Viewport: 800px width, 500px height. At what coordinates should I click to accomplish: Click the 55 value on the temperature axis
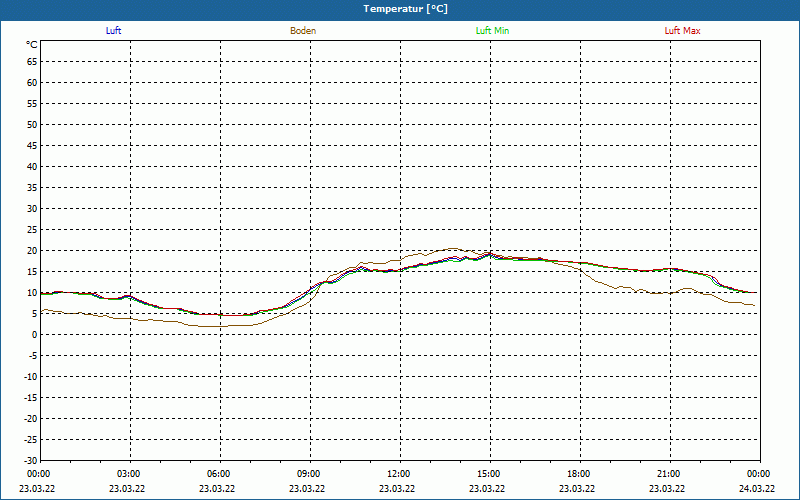click(x=32, y=104)
